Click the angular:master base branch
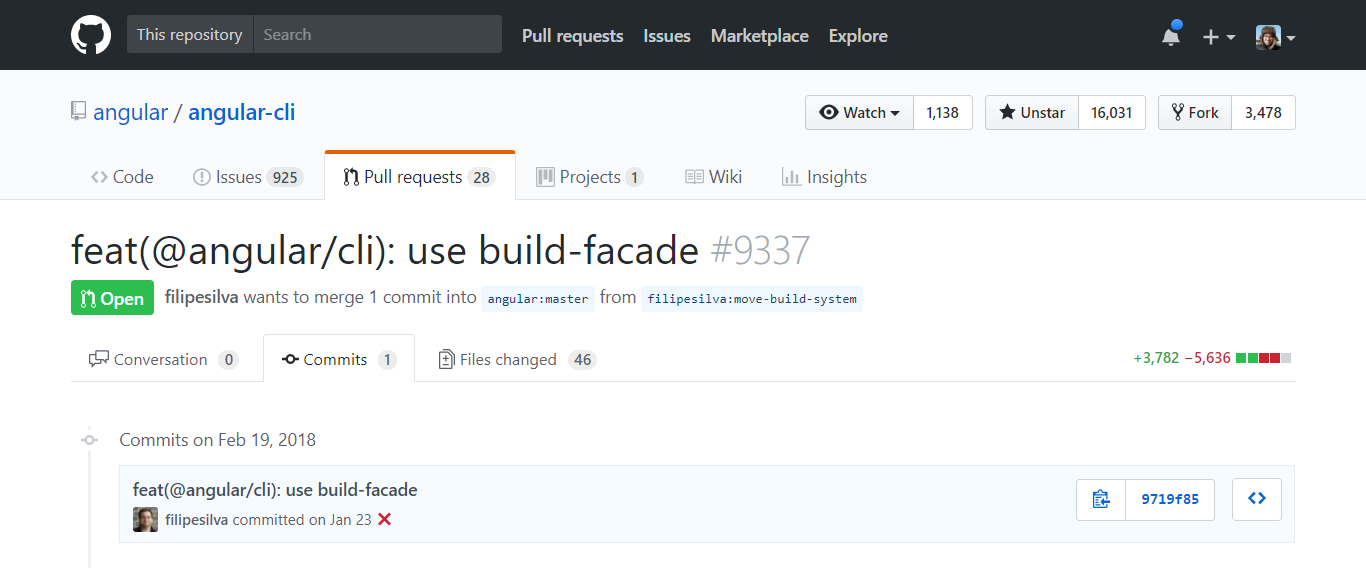The image size is (1366, 588). (538, 299)
